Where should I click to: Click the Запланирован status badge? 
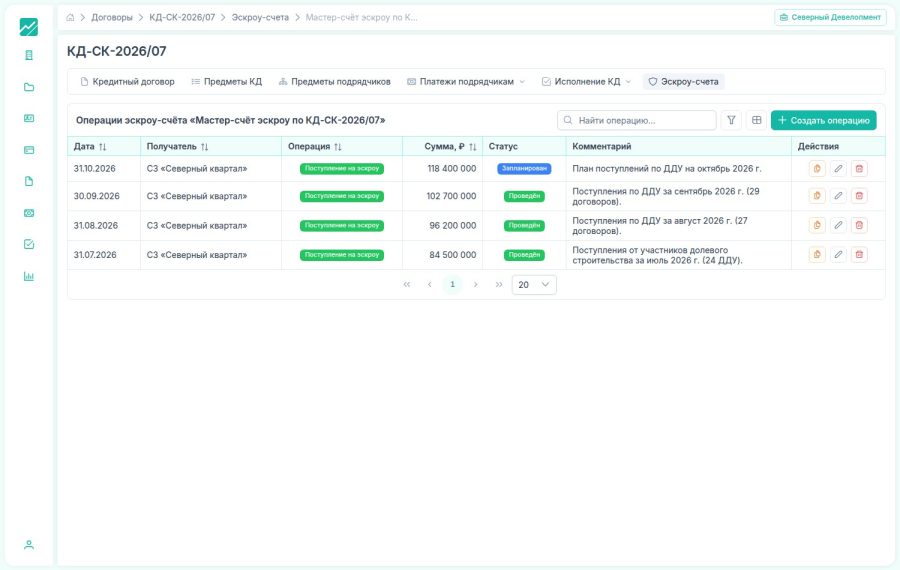point(524,169)
